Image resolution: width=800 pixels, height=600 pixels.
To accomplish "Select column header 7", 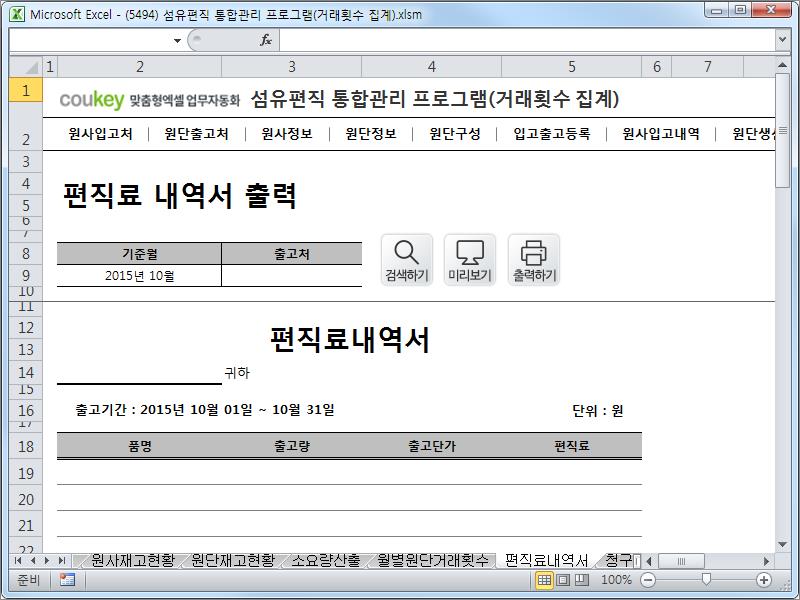I will tap(708, 67).
